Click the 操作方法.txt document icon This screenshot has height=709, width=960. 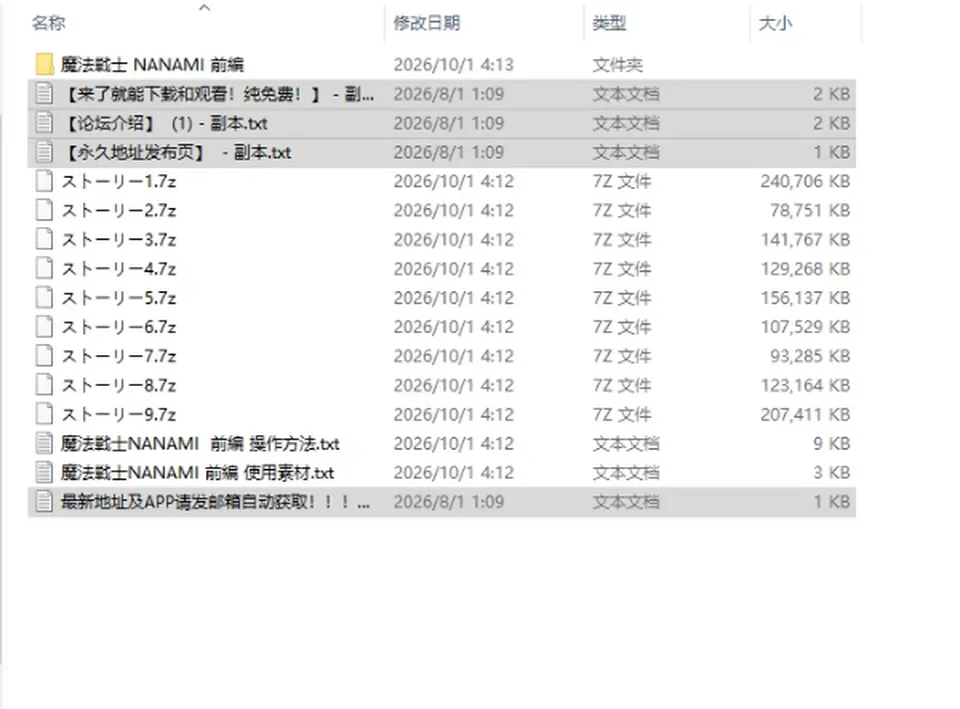coord(44,443)
